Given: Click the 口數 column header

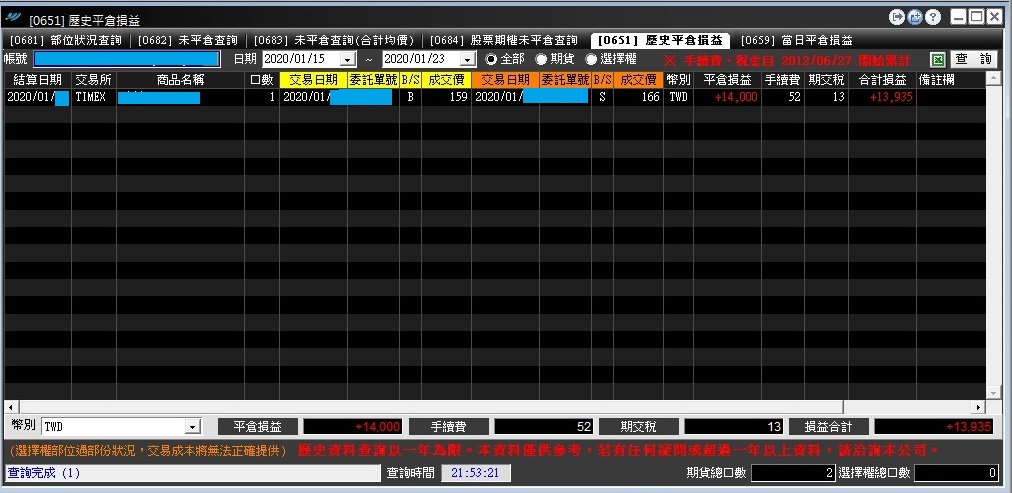Looking at the screenshot, I should 261,80.
